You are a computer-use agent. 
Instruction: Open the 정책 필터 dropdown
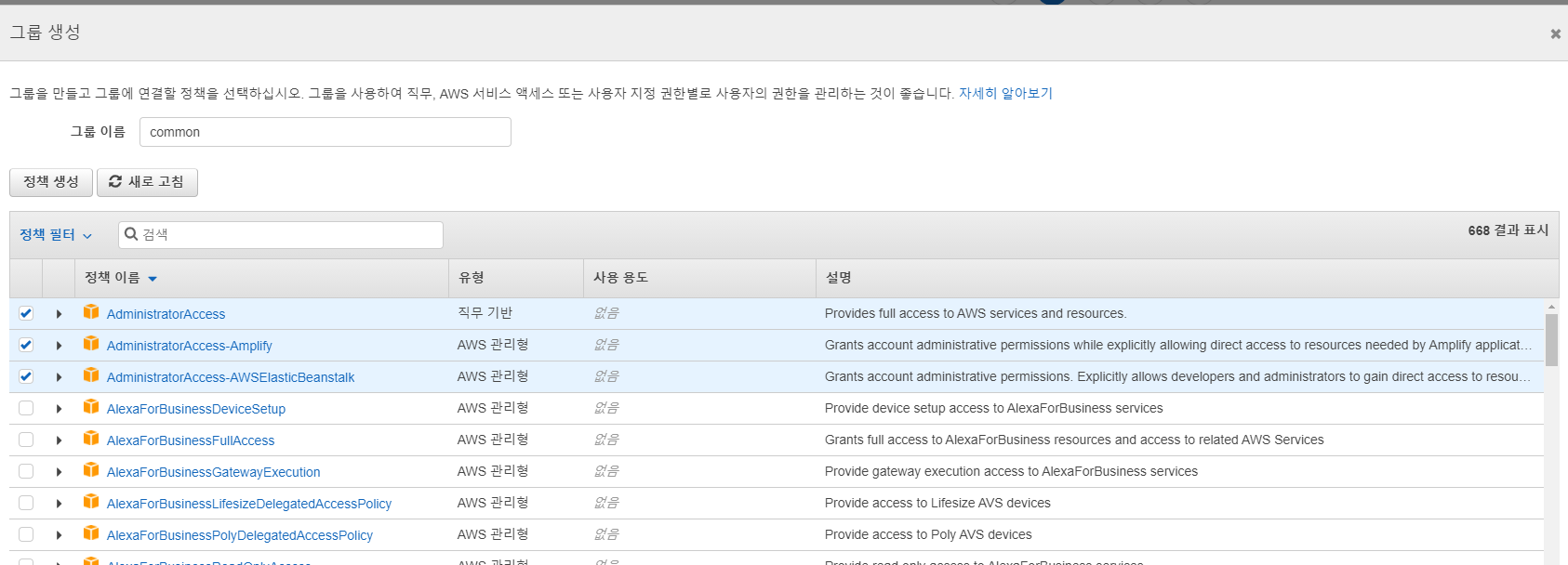click(x=56, y=235)
